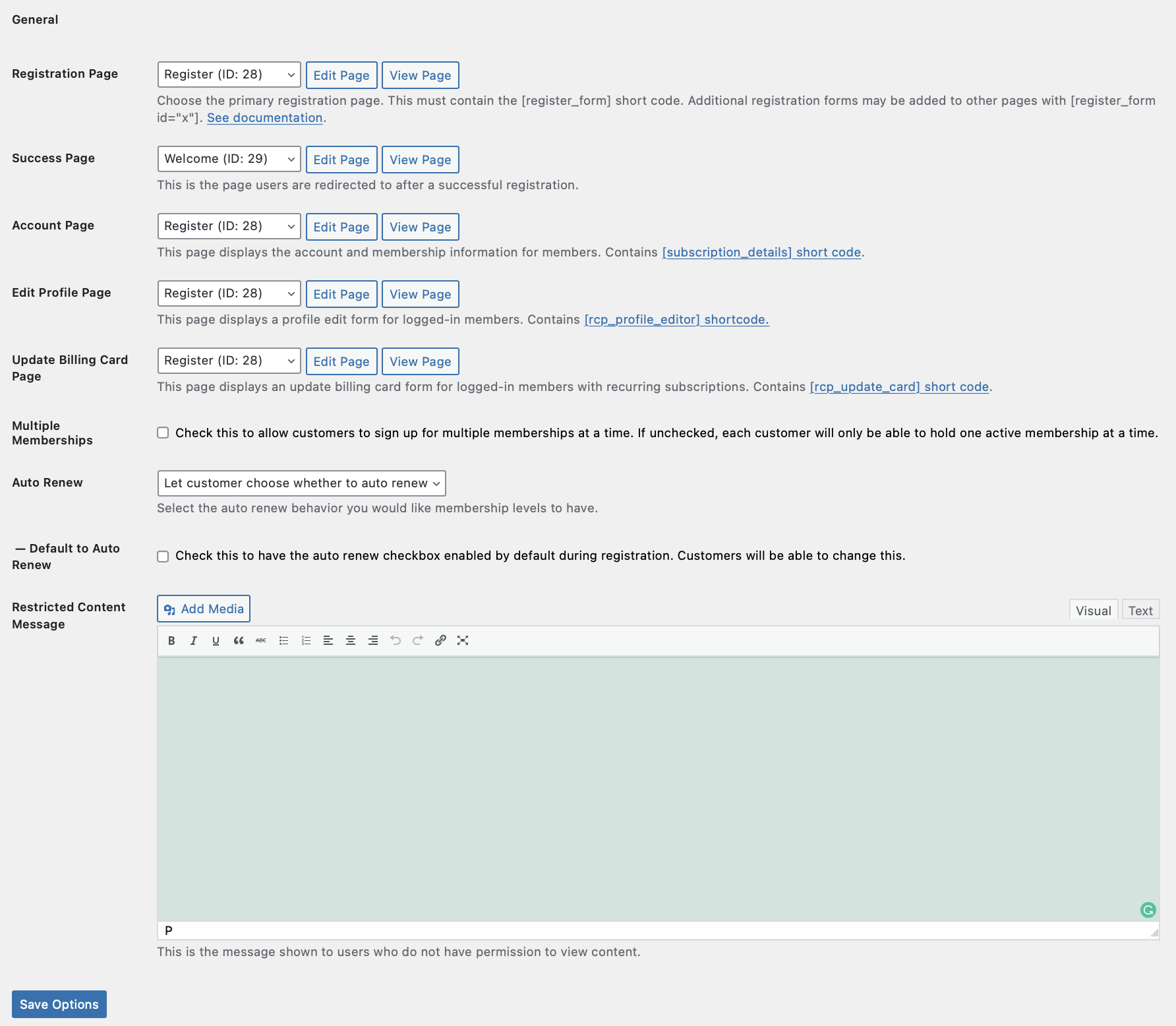
Task: Click the underline icon in editor toolbar
Action: [x=216, y=640]
